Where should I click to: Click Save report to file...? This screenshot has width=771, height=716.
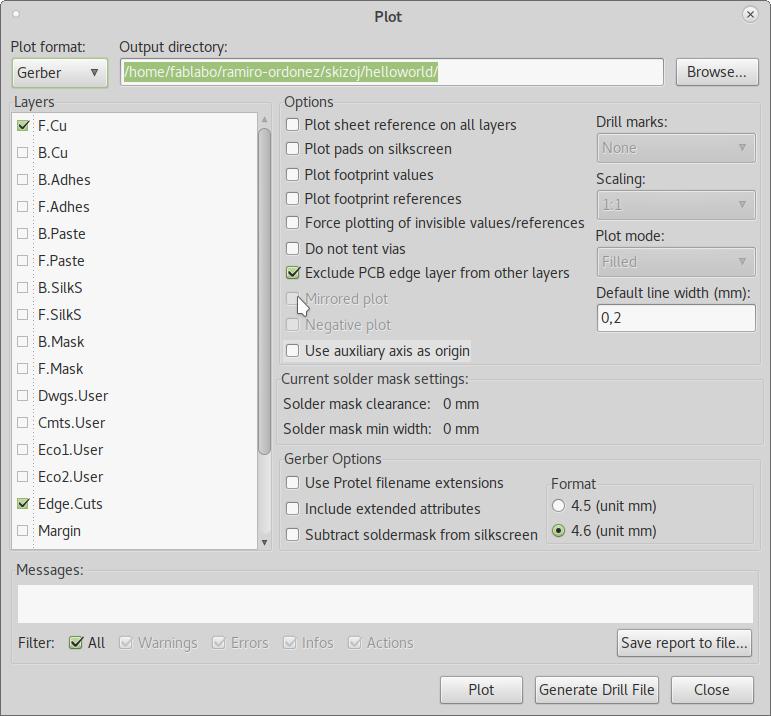684,643
